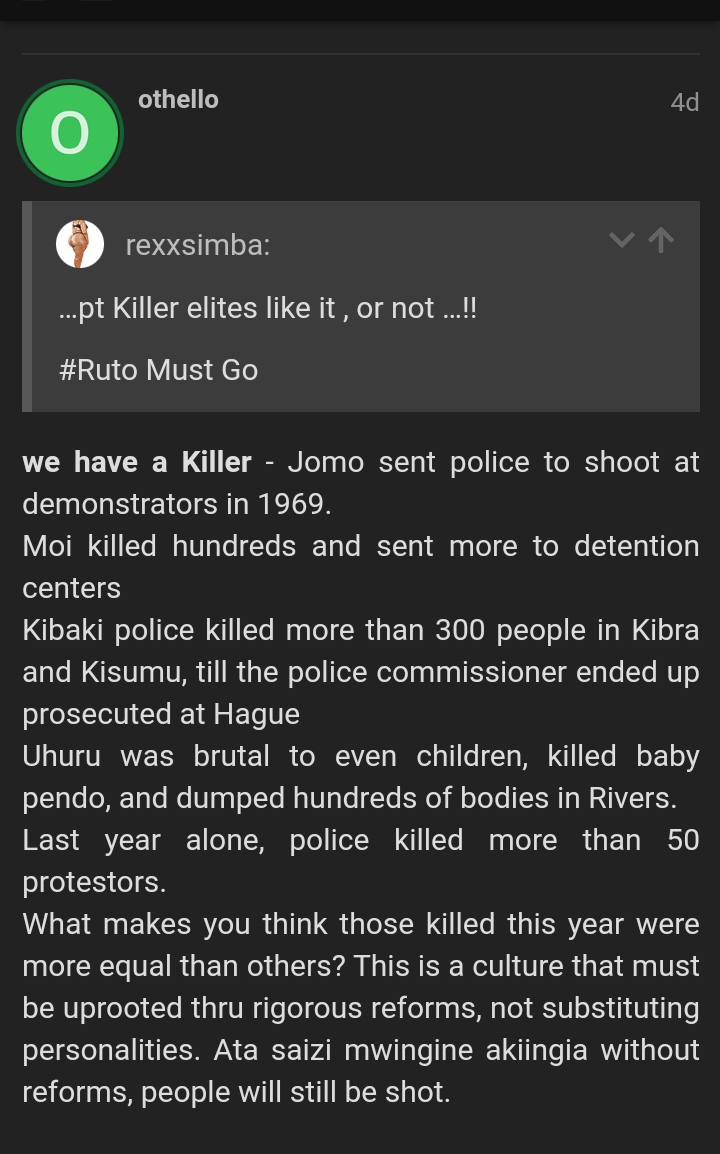Click the line starting "Kibaki police killed"
The width and height of the screenshot is (720, 1154).
click(360, 630)
